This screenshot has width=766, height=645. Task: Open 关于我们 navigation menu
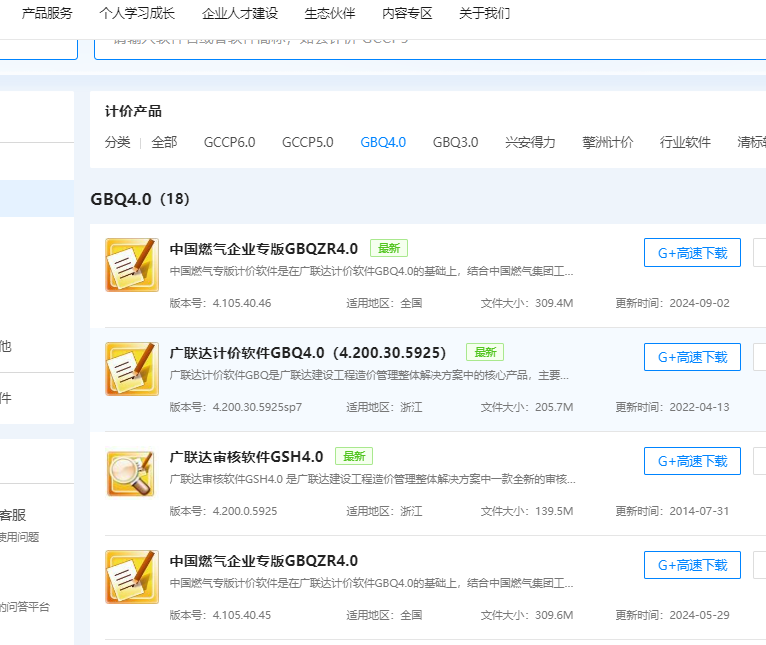pos(484,13)
